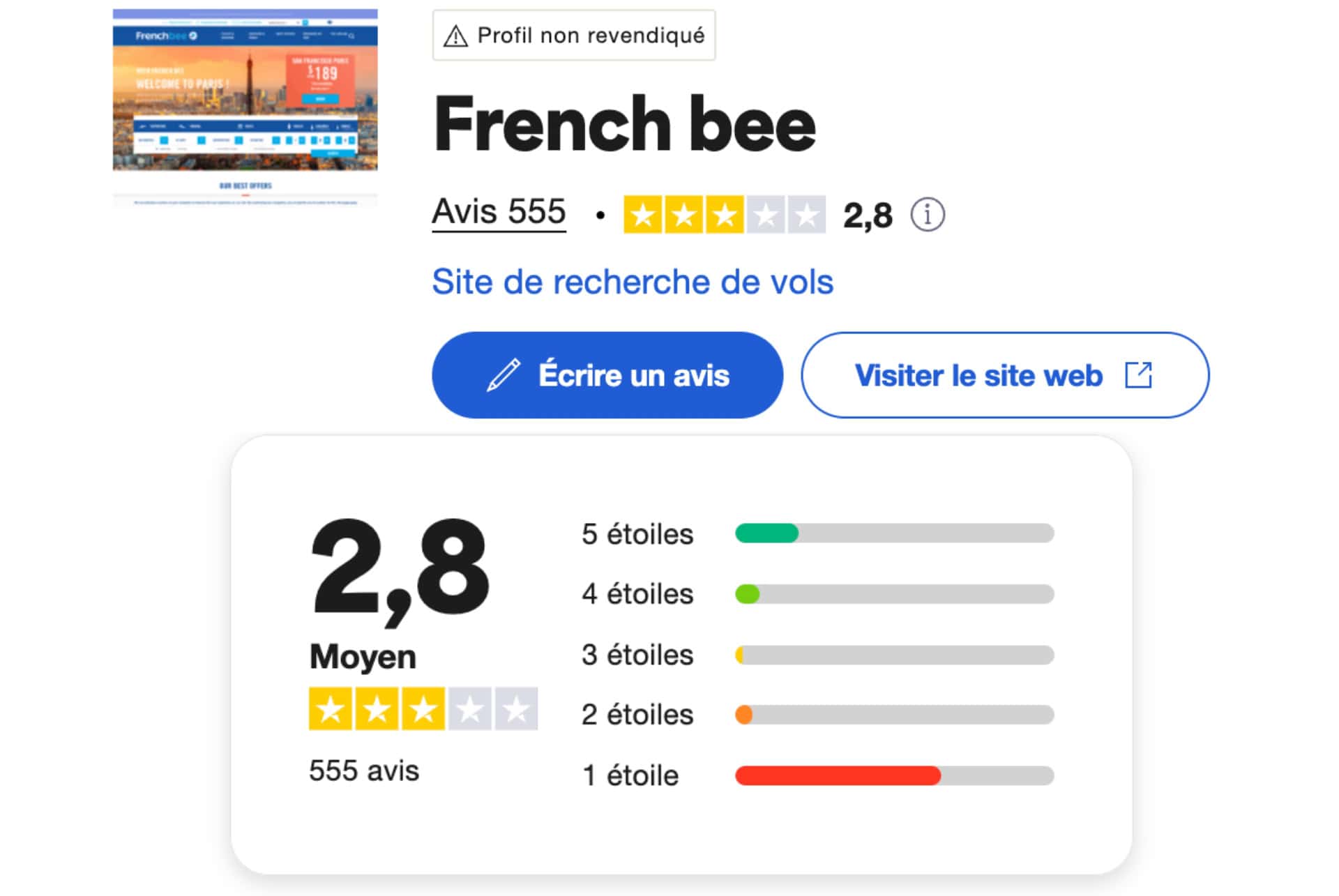Click the warning triangle icon
This screenshot has width=1339, height=896.
pyautogui.click(x=455, y=36)
